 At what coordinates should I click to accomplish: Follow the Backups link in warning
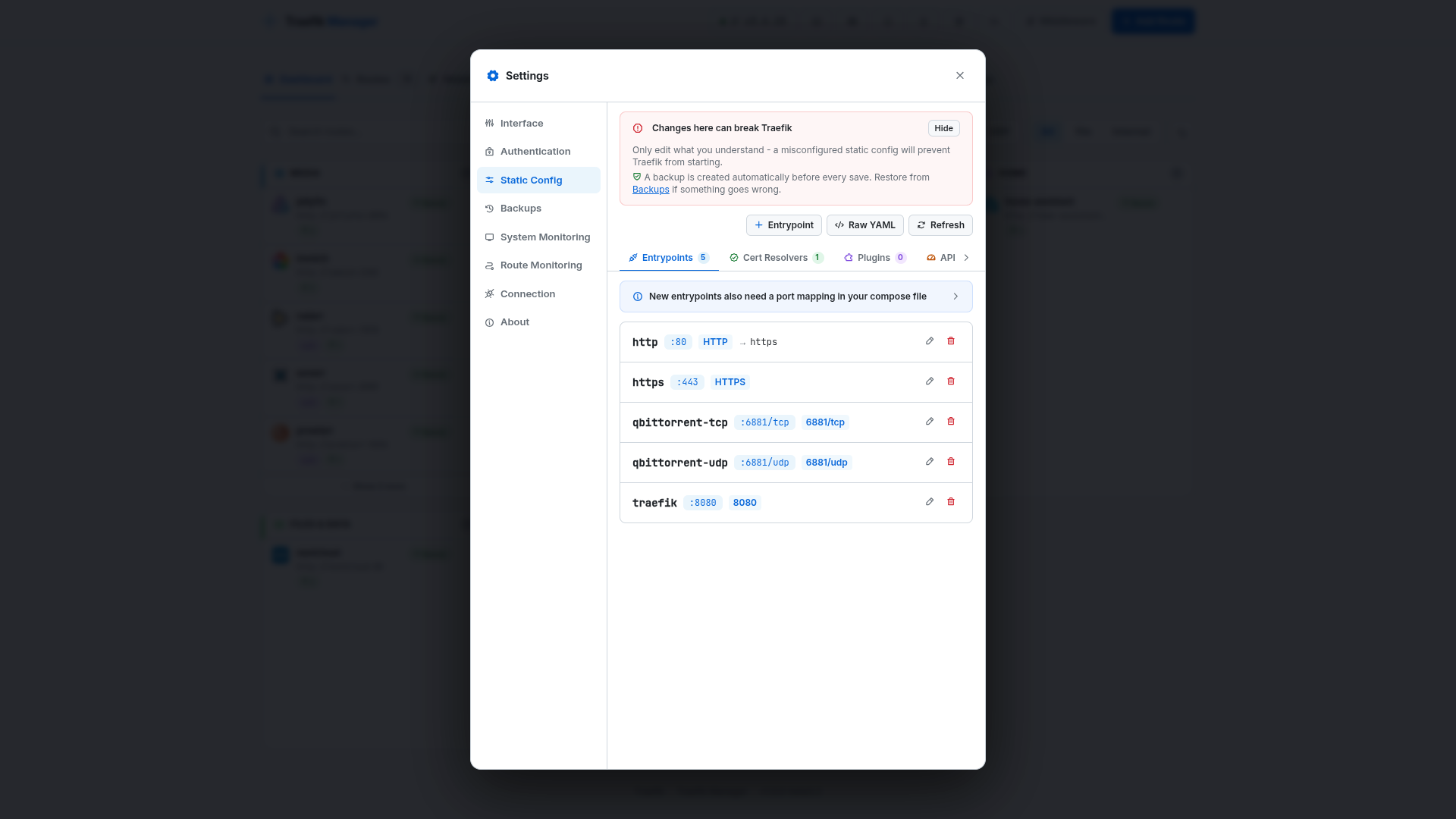651,190
